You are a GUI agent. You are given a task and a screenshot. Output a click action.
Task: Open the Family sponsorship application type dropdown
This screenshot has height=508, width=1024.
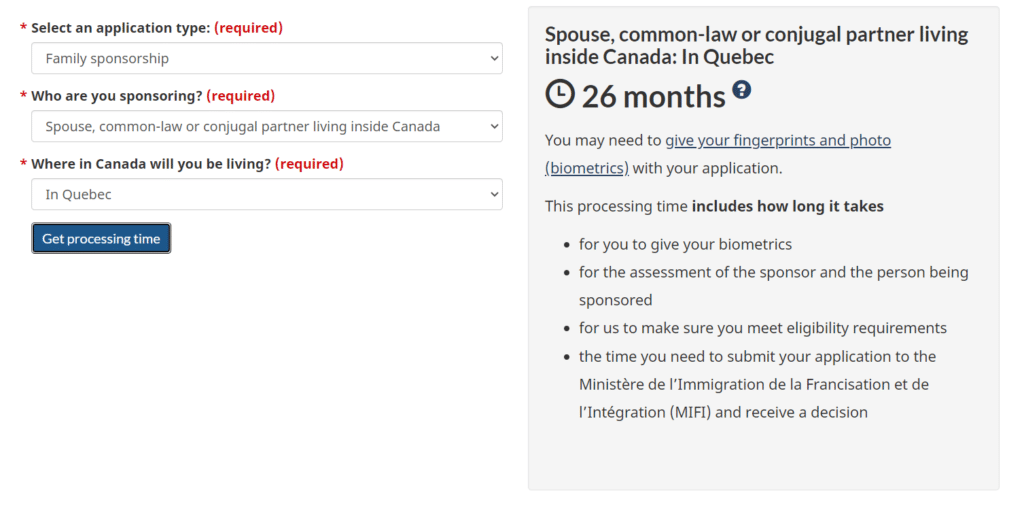[266, 58]
